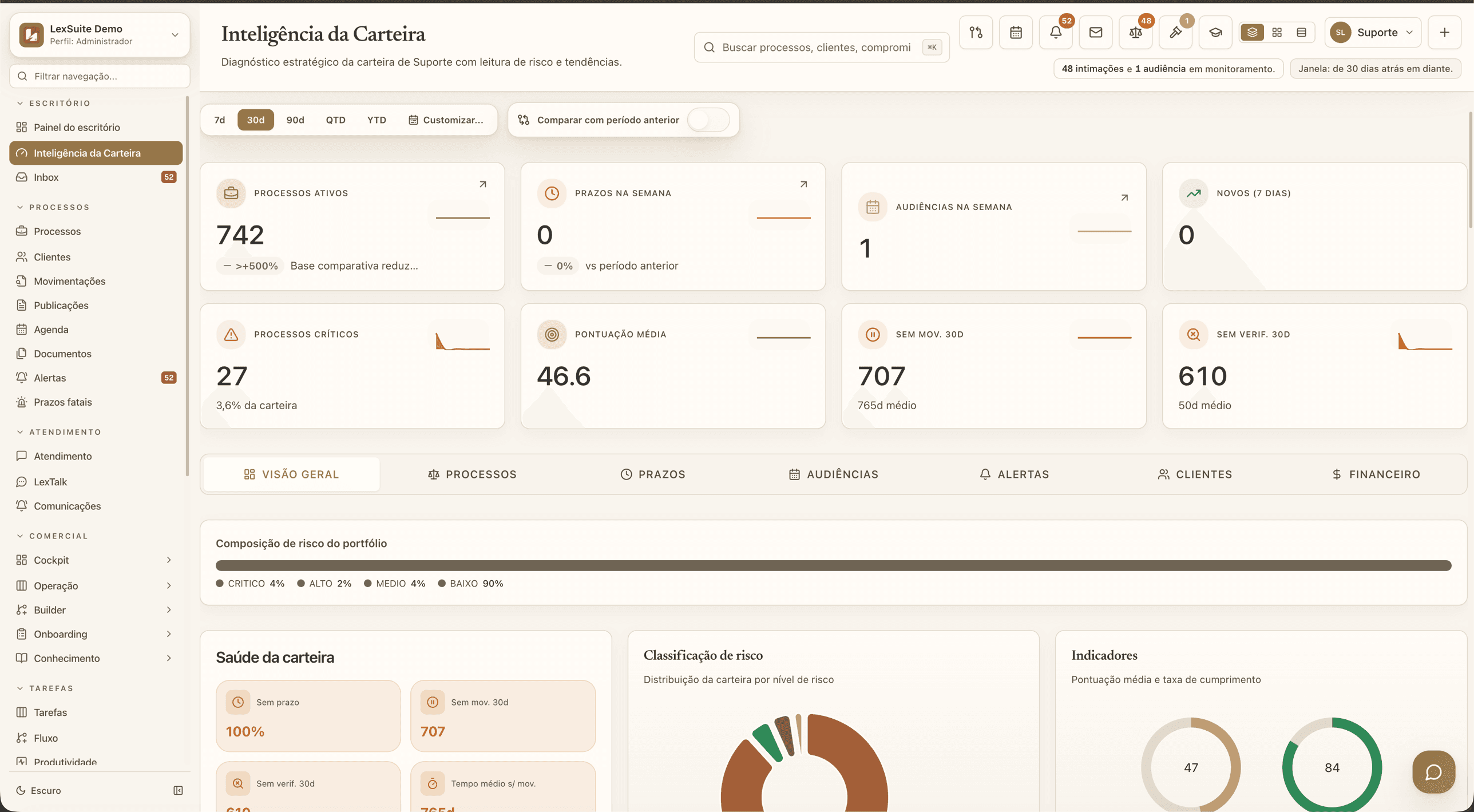Screen dimensions: 1474x812
Task: Switch to VISÃO GERAL tab
Action: (x=291, y=474)
